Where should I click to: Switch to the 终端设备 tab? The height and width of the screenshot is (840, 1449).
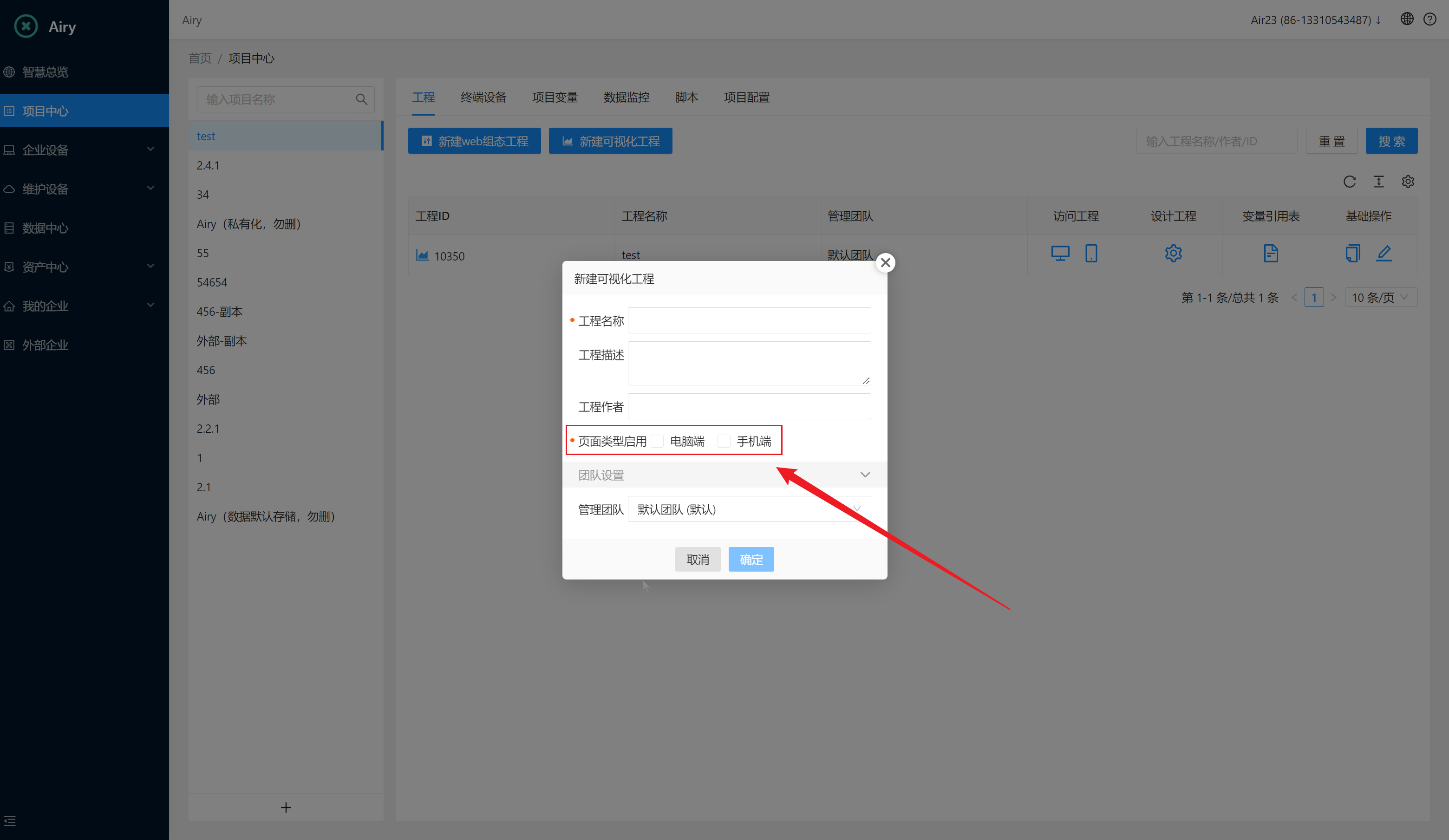[483, 97]
